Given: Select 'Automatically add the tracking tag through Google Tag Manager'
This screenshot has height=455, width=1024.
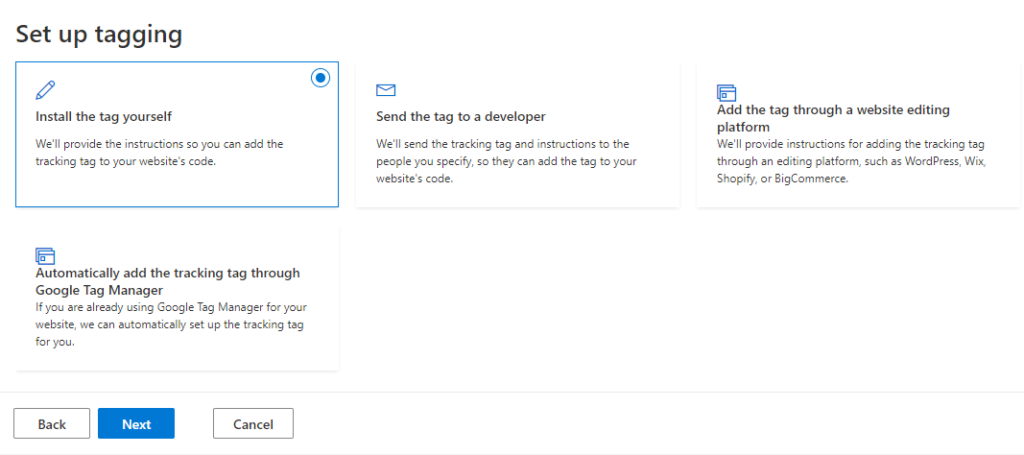Looking at the screenshot, I should [x=168, y=281].
